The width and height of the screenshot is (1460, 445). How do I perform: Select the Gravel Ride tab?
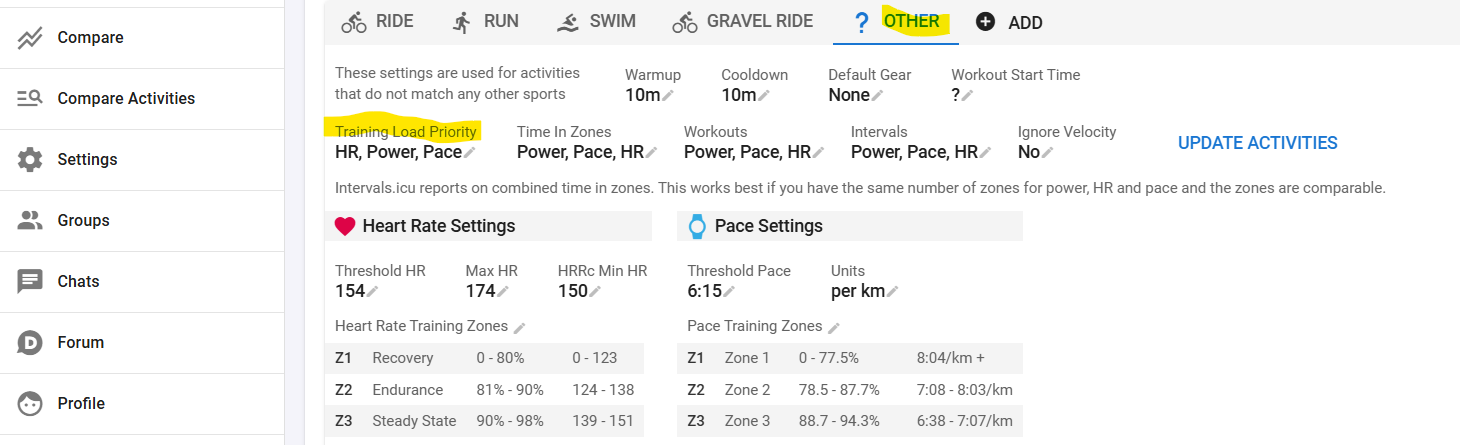(x=742, y=21)
